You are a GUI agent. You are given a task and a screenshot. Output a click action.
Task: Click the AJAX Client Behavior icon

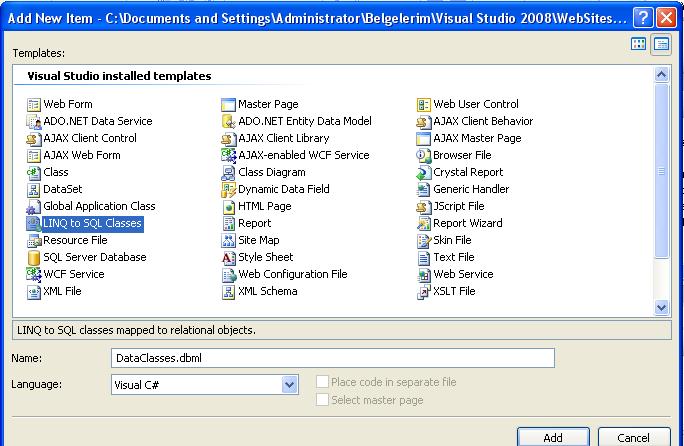424,122
